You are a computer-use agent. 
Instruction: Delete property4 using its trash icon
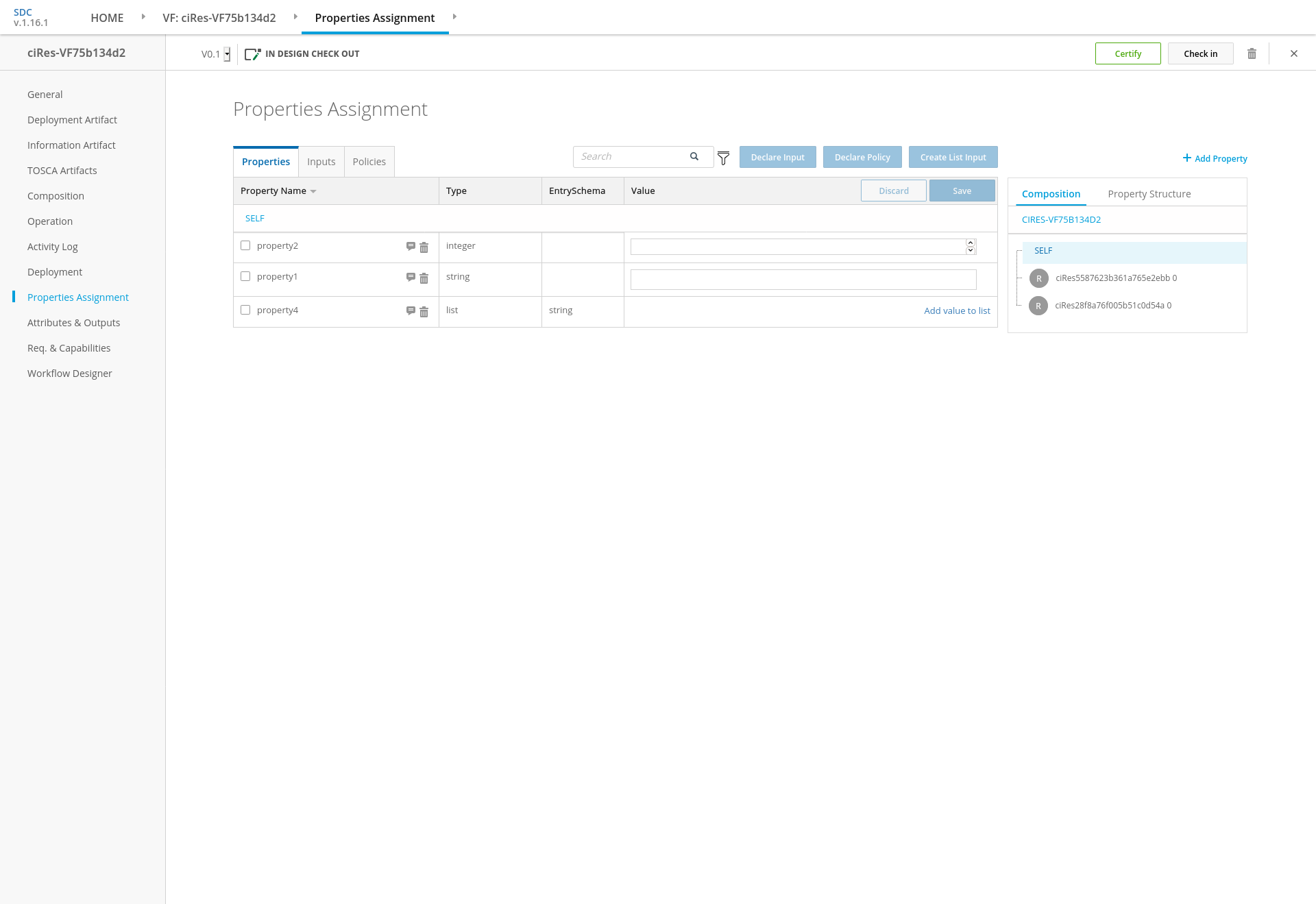(x=424, y=312)
